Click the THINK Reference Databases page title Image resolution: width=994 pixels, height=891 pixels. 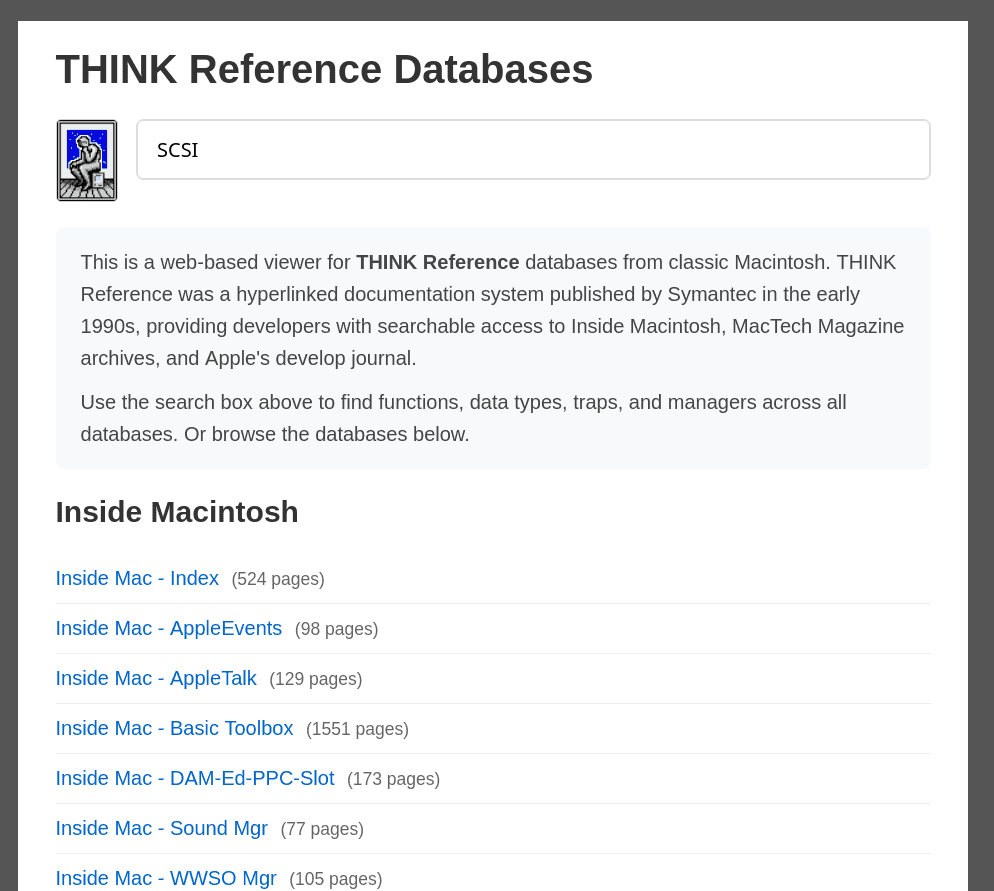tap(324, 70)
